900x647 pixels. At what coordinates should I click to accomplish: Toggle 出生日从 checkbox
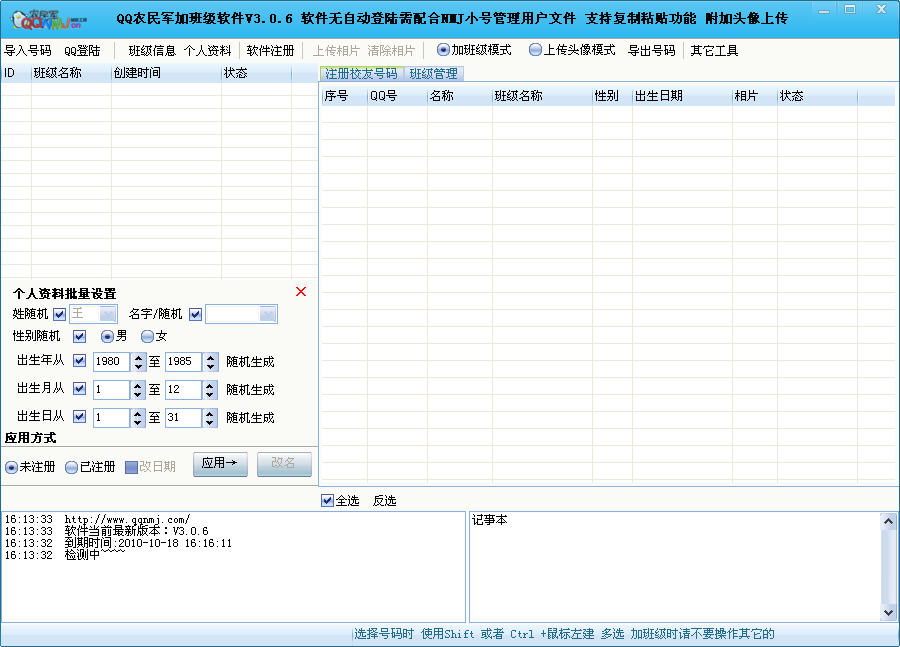click(x=79, y=416)
